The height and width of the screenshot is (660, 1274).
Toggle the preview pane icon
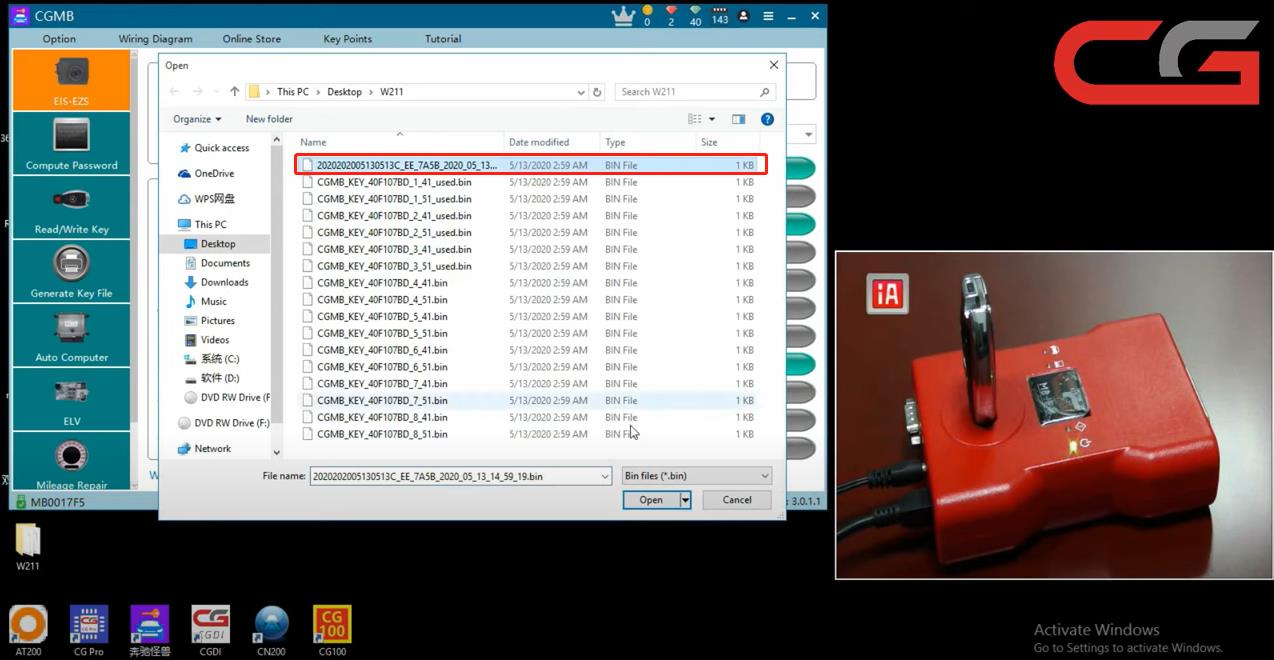pyautogui.click(x=738, y=119)
